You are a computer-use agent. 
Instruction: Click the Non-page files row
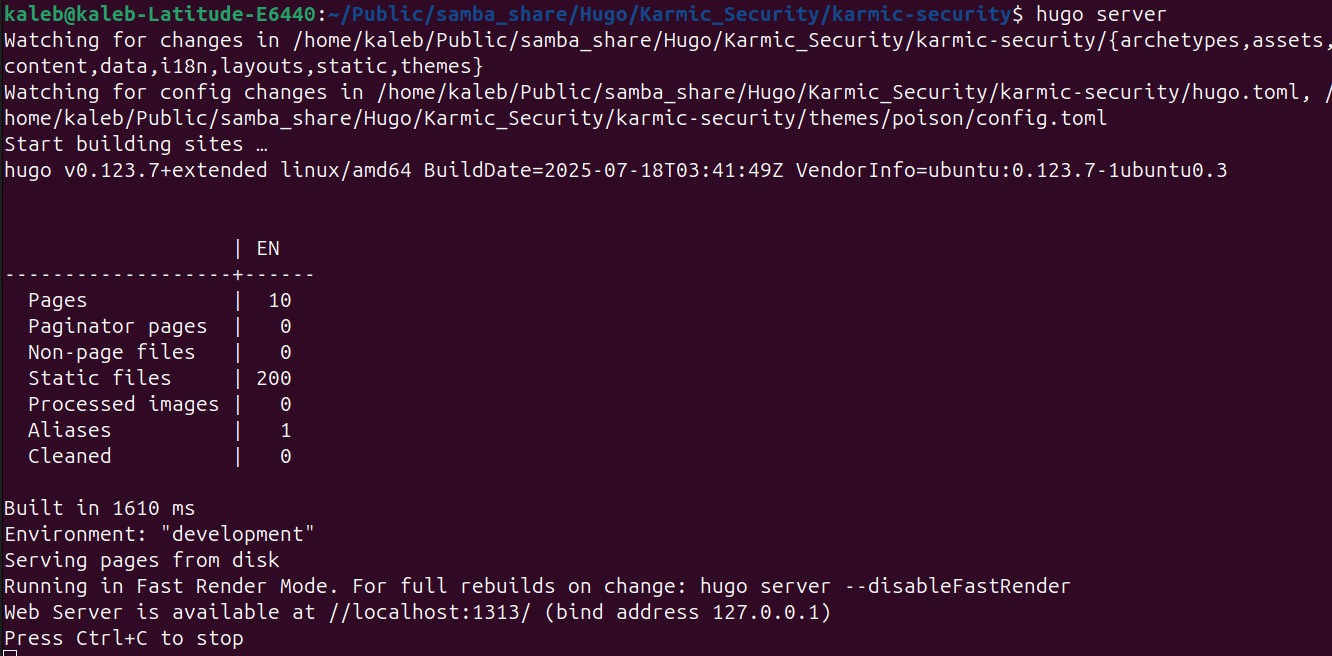(x=160, y=352)
